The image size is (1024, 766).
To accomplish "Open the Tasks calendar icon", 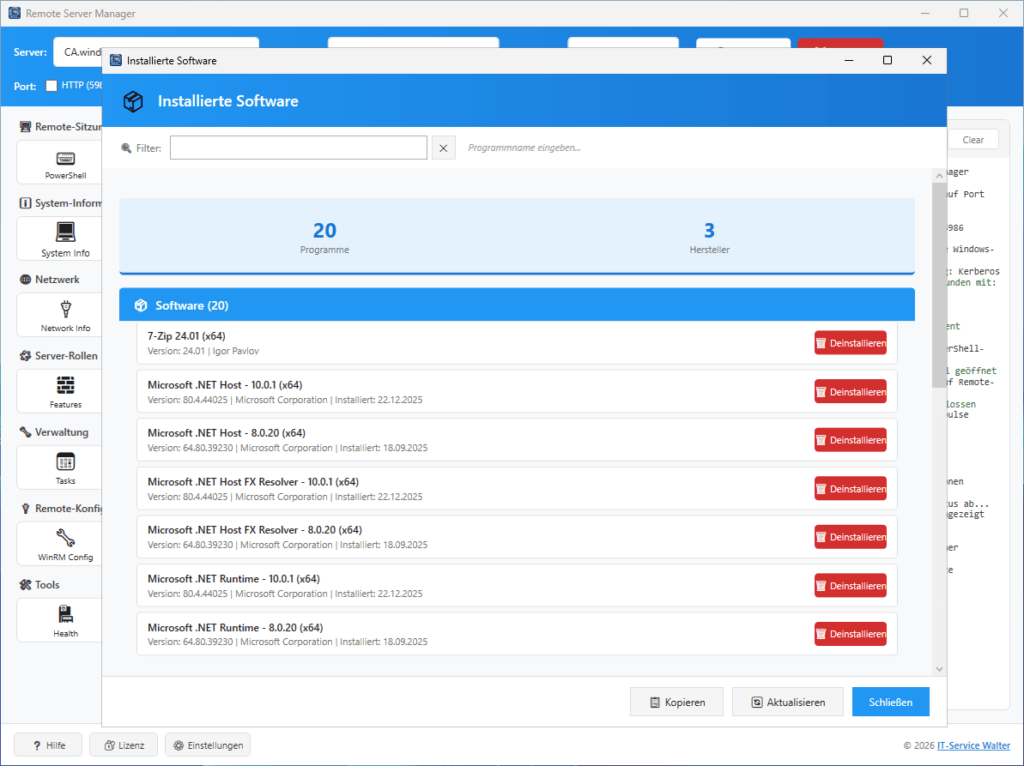I will click(x=66, y=462).
